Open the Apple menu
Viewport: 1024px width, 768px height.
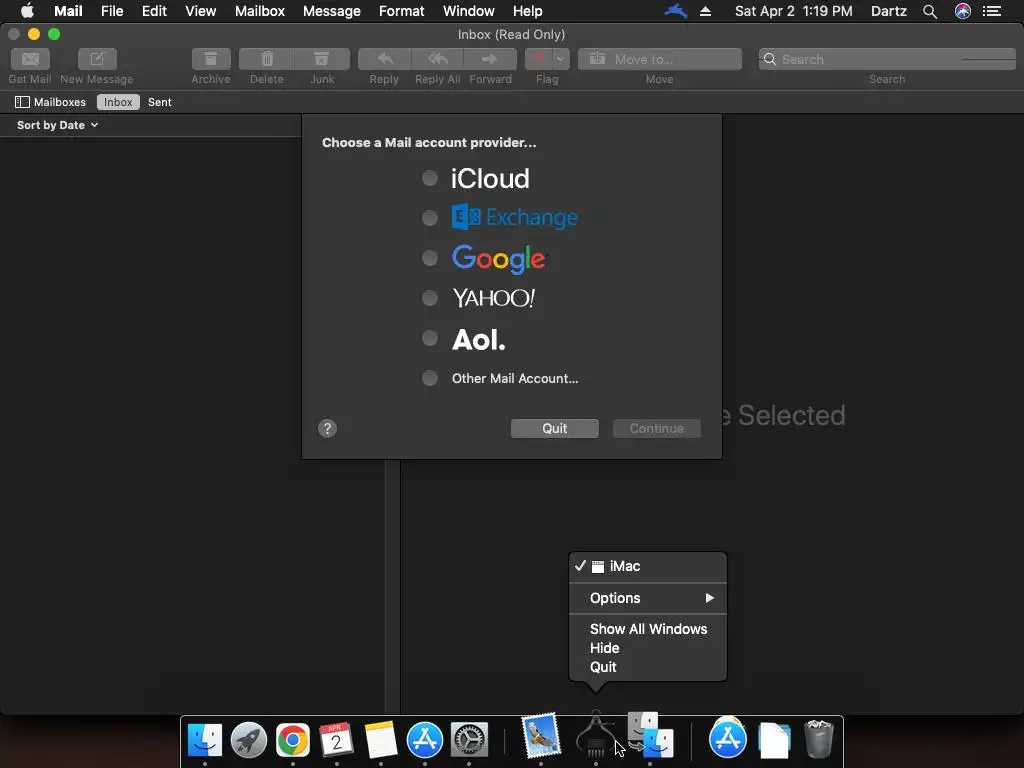coord(27,11)
